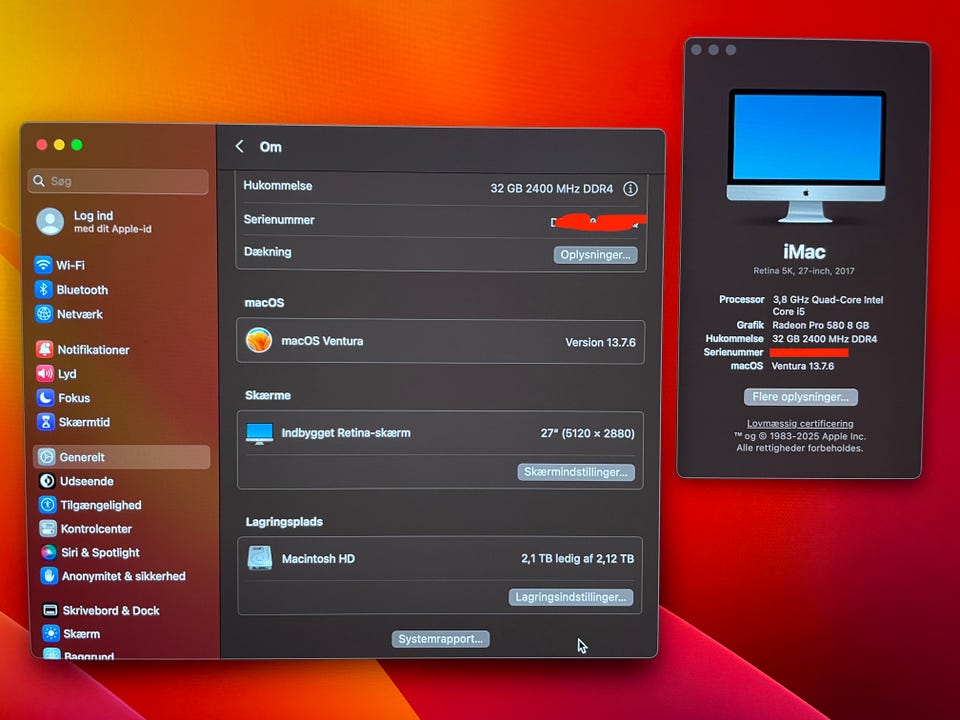Open Siri & Spotlight icon
Viewport: 960px width, 720px height.
click(x=48, y=552)
